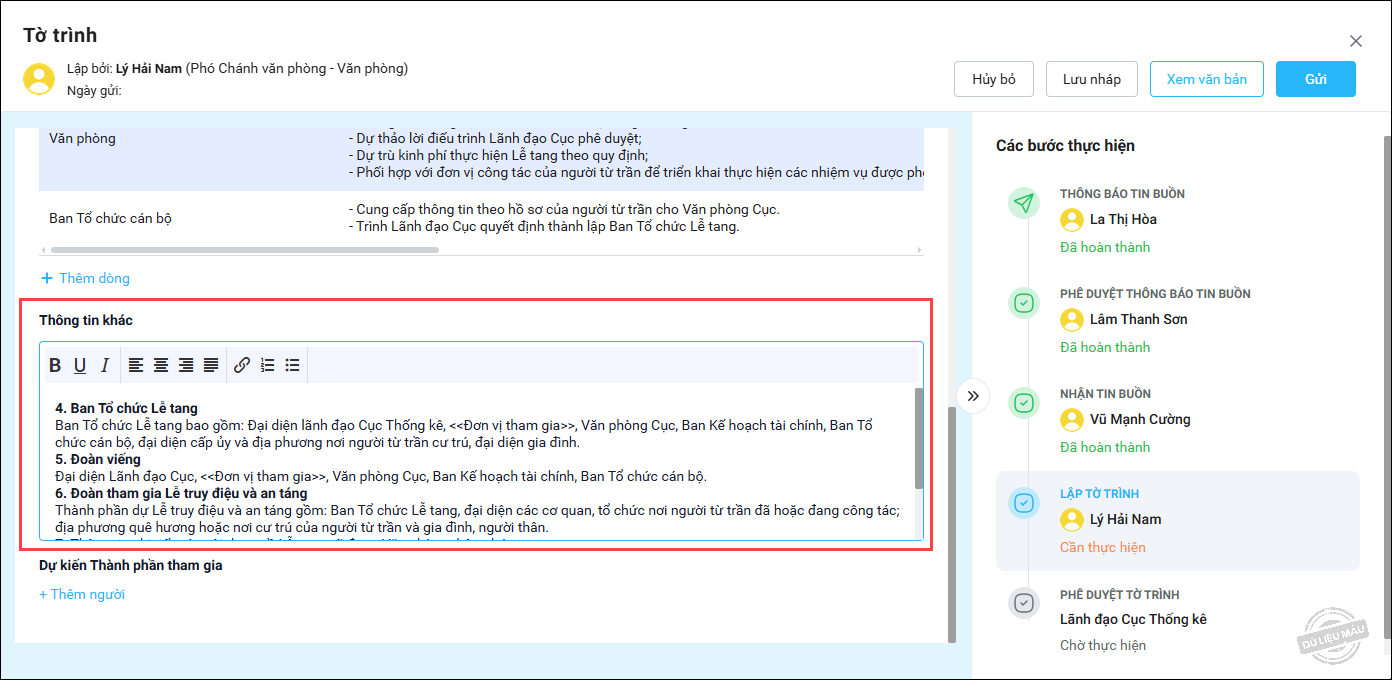
Task: Collapse the Các bước thực hiện panel
Action: (x=973, y=396)
